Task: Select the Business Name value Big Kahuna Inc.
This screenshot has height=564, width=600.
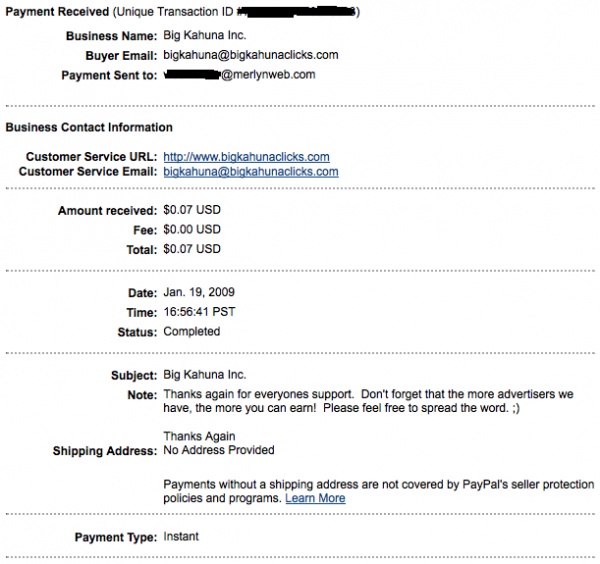Action: click(204, 36)
